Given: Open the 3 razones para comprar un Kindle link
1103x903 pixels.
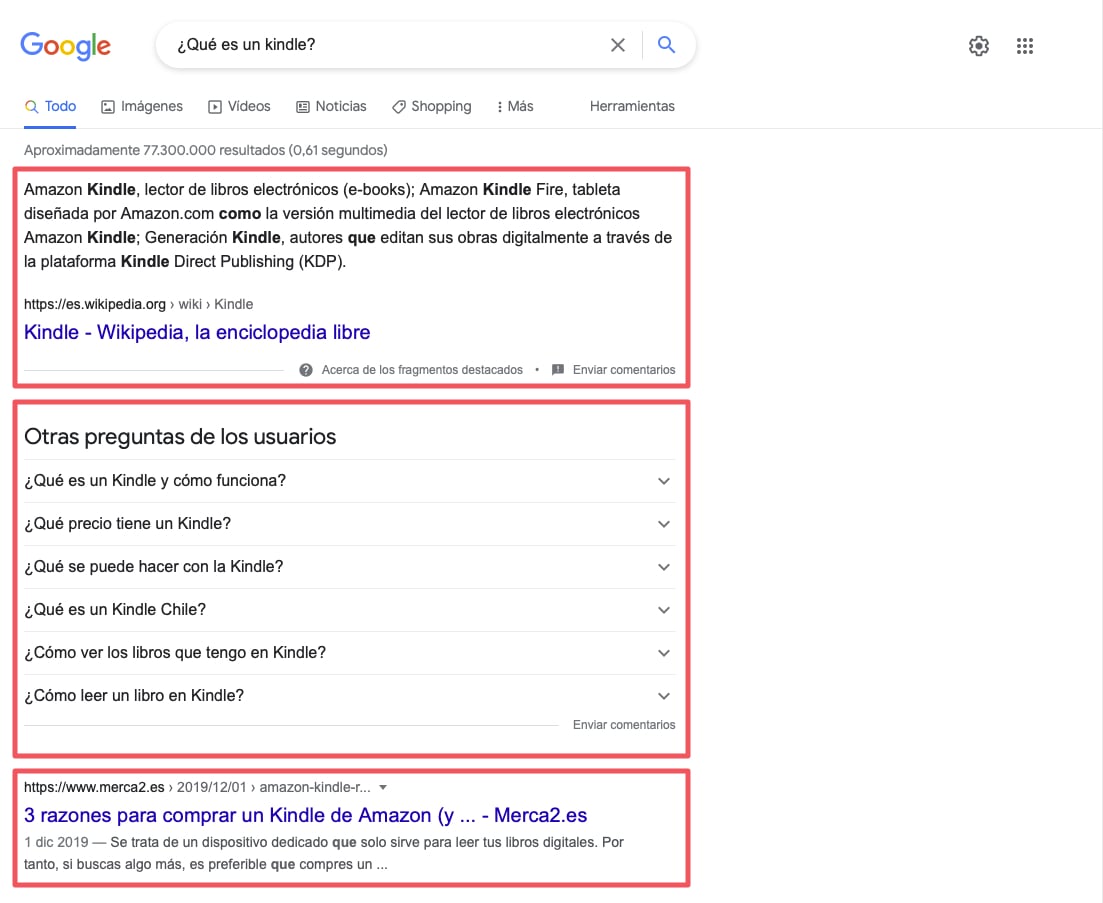Looking at the screenshot, I should coord(305,815).
